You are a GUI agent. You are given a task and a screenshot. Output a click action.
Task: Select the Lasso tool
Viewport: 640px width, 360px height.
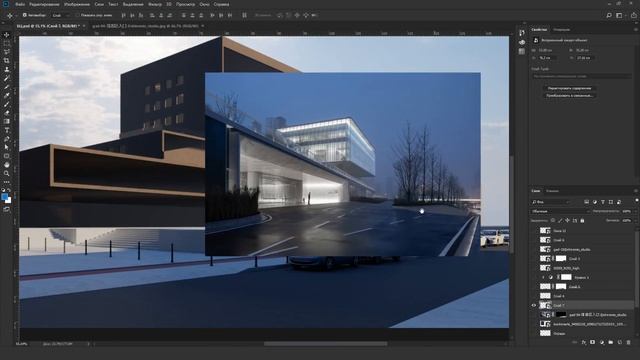[x=7, y=52]
